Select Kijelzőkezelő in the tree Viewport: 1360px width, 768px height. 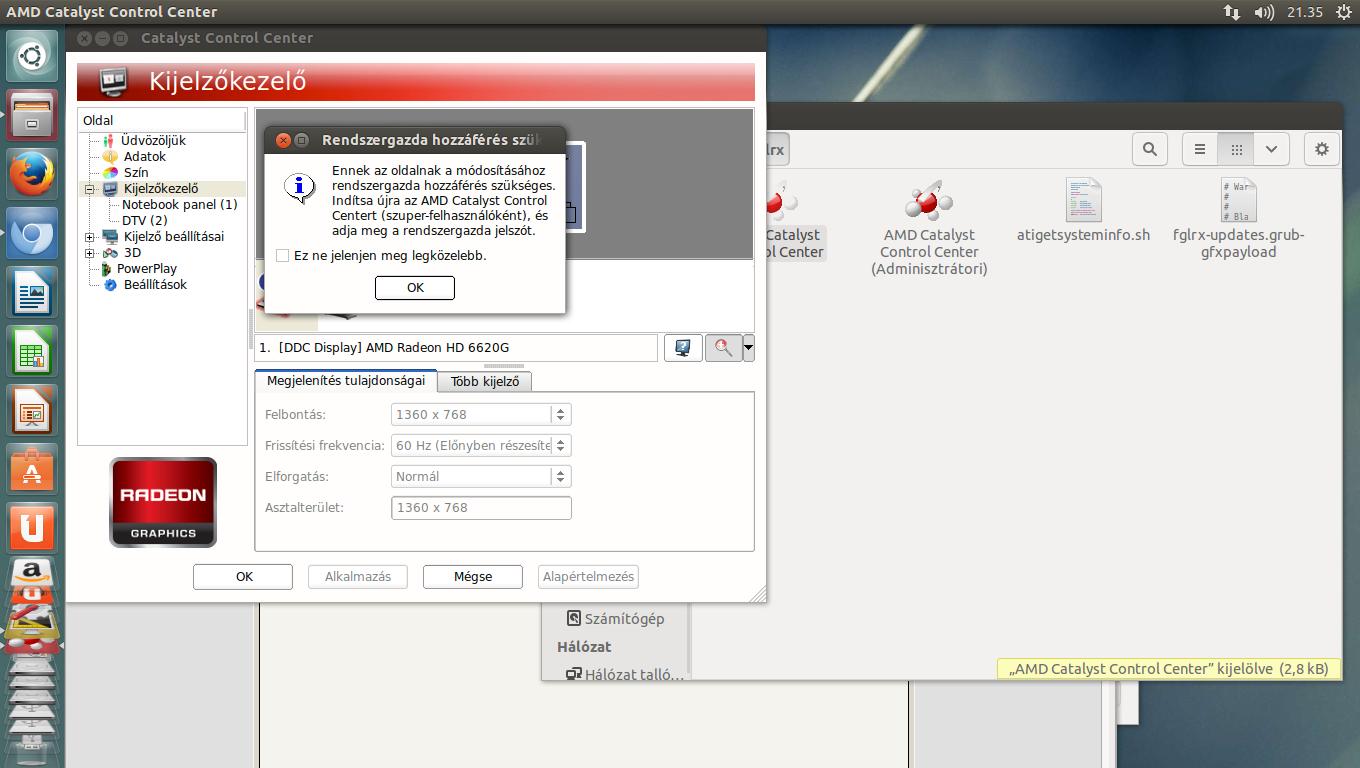pyautogui.click(x=161, y=188)
